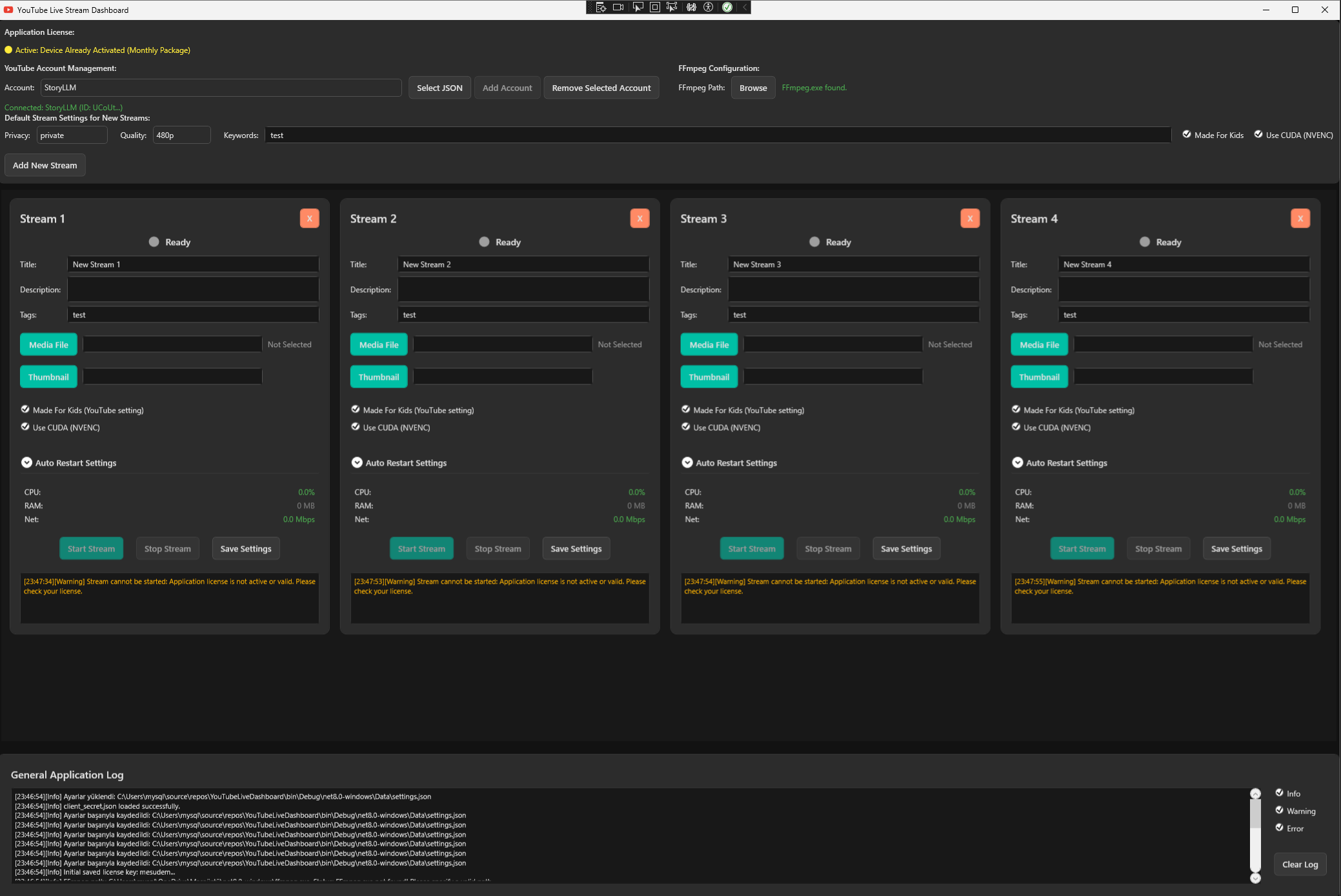This screenshot has width=1341, height=896.
Task: Click the General Application Log scrollbar thumb
Action: click(x=1255, y=813)
